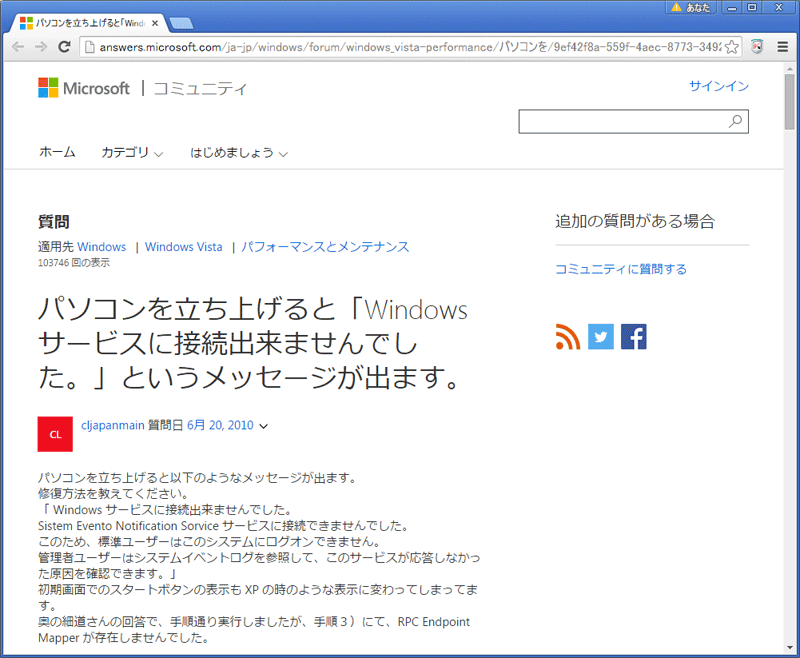The width and height of the screenshot is (800, 658).
Task: Open the Windows category link
Action: [x=102, y=247]
